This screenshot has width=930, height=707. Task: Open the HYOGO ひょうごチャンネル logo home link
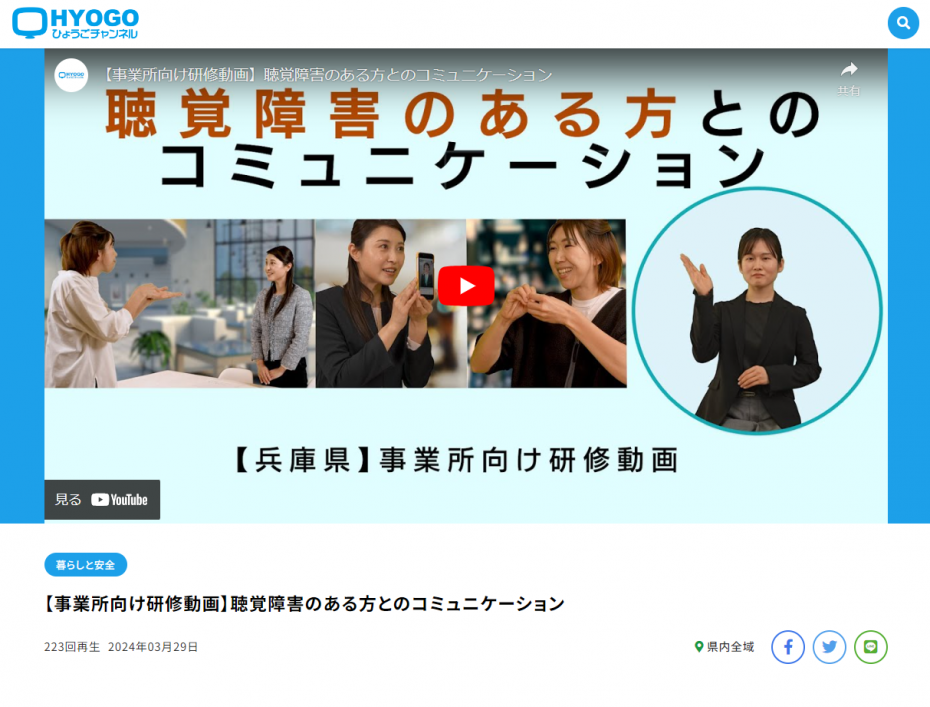point(75,24)
